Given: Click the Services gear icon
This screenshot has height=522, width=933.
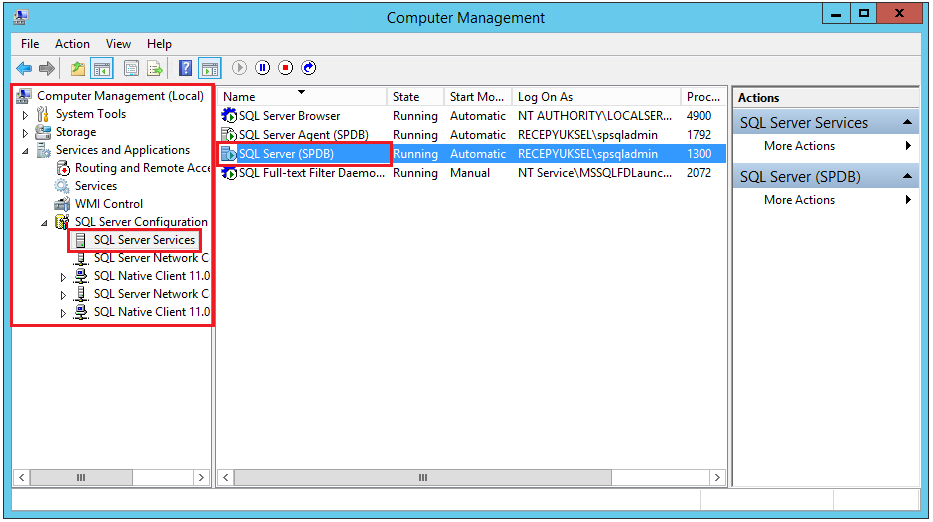Looking at the screenshot, I should tap(62, 186).
